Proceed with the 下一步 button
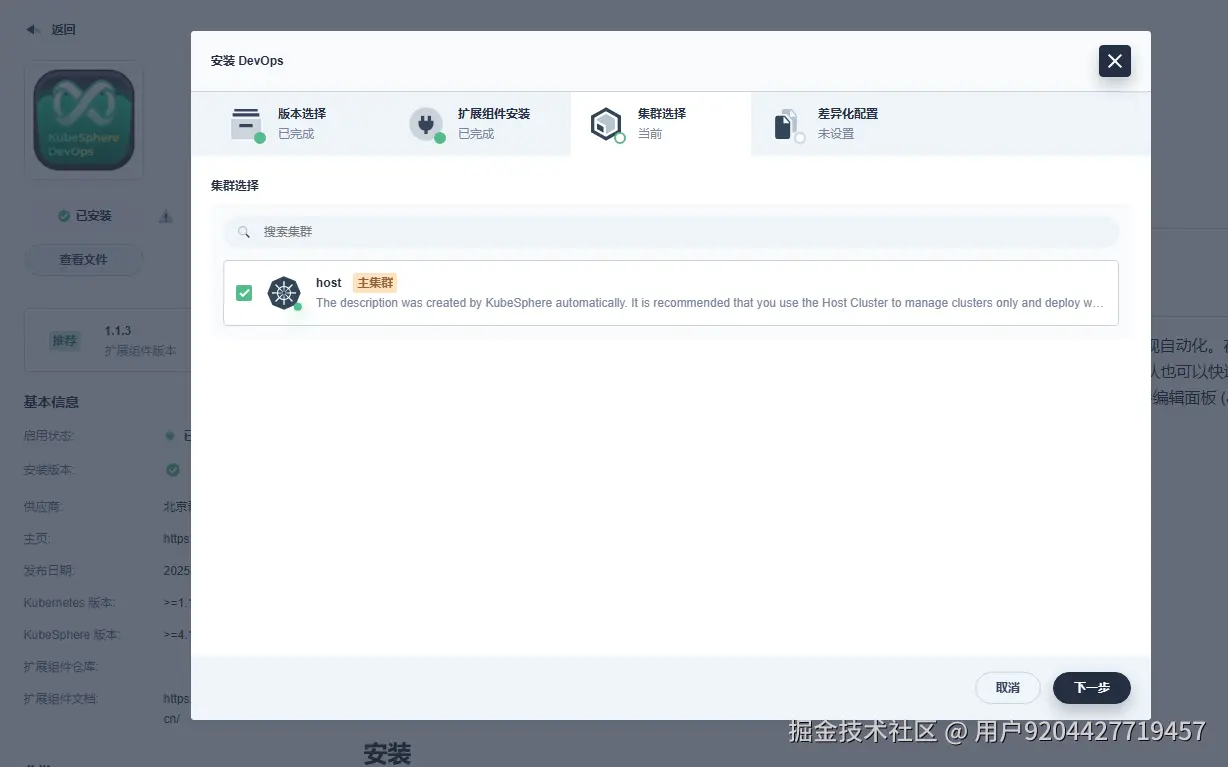Image resolution: width=1228 pixels, height=767 pixels. (1092, 688)
